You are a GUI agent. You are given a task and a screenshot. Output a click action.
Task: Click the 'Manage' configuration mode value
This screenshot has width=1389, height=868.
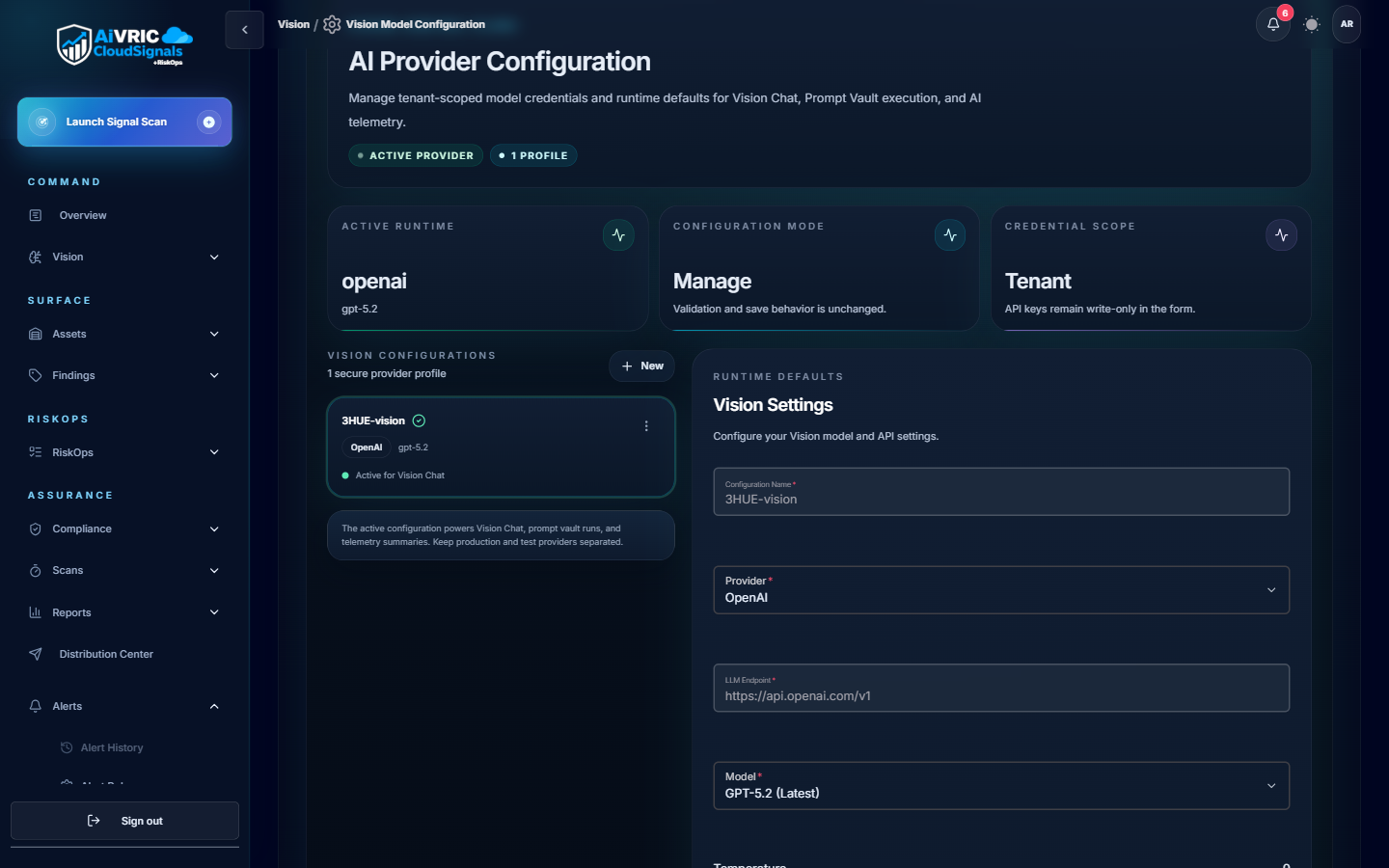(x=712, y=281)
